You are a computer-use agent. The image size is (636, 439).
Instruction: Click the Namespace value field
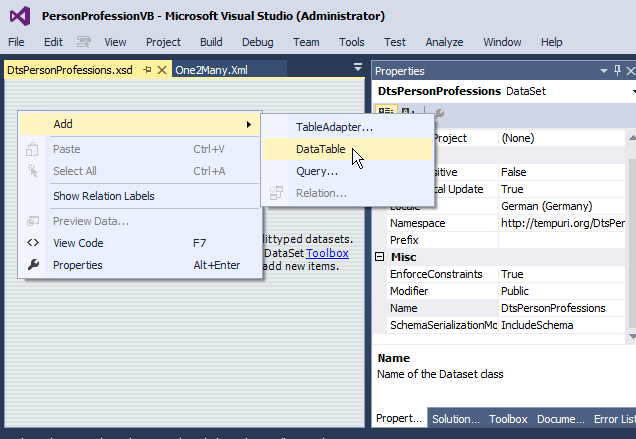[562, 223]
